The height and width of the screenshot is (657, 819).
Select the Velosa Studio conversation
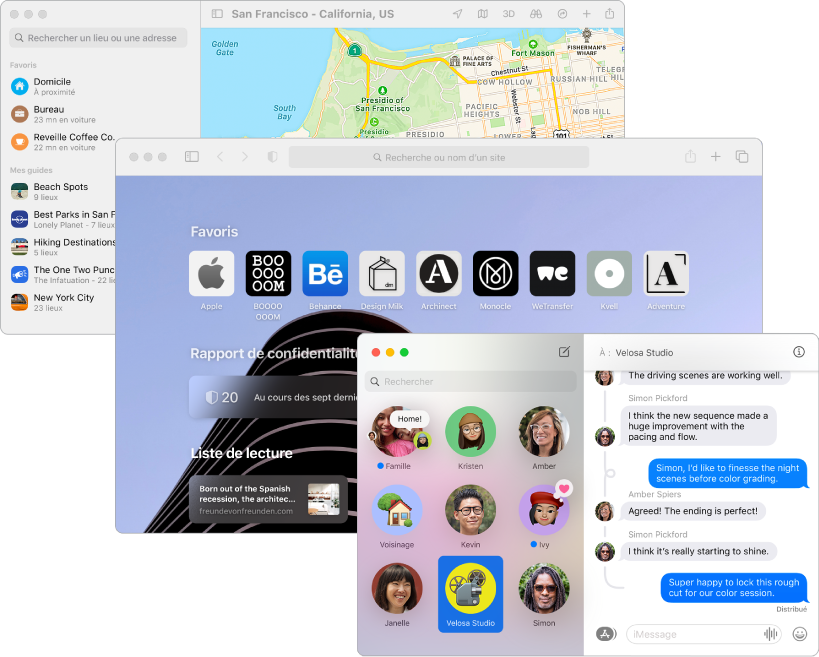470,594
